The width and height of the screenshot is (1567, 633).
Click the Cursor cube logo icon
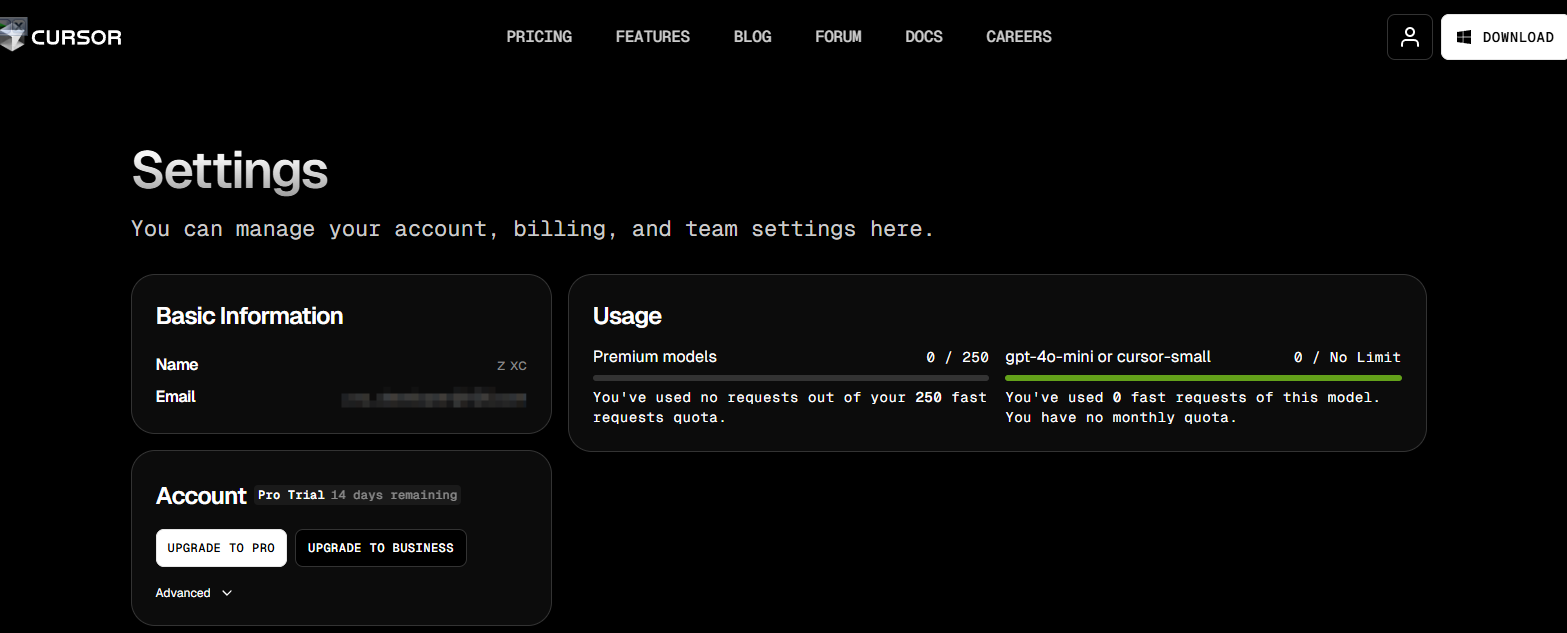(x=12, y=36)
